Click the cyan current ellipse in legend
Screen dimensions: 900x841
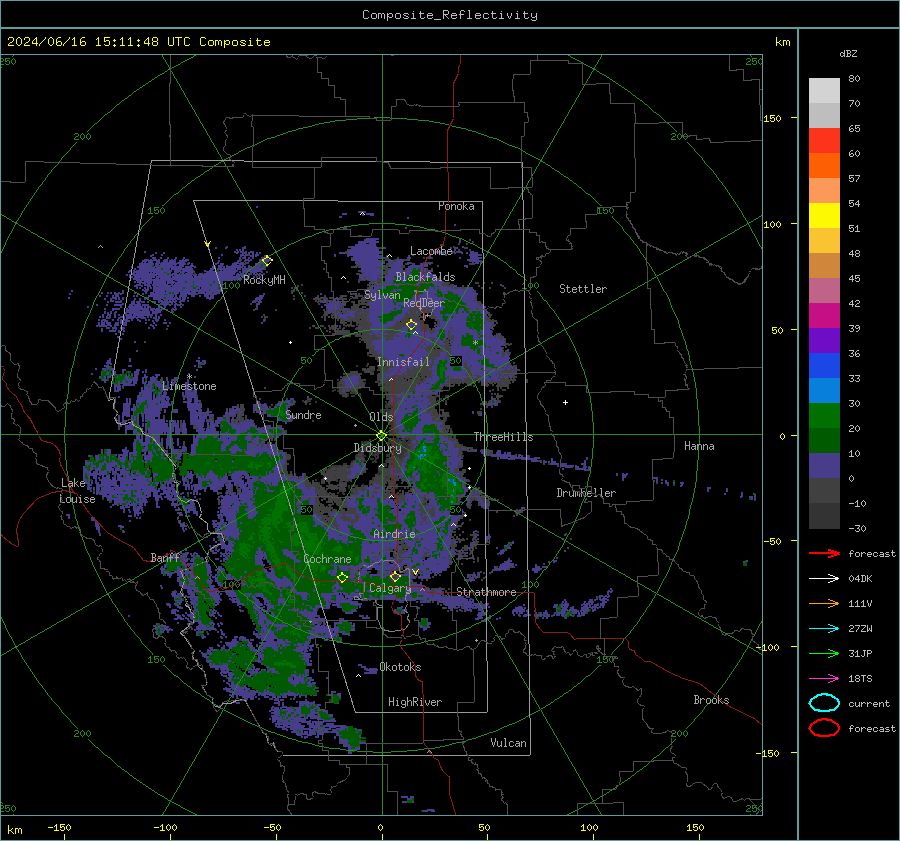click(x=824, y=703)
